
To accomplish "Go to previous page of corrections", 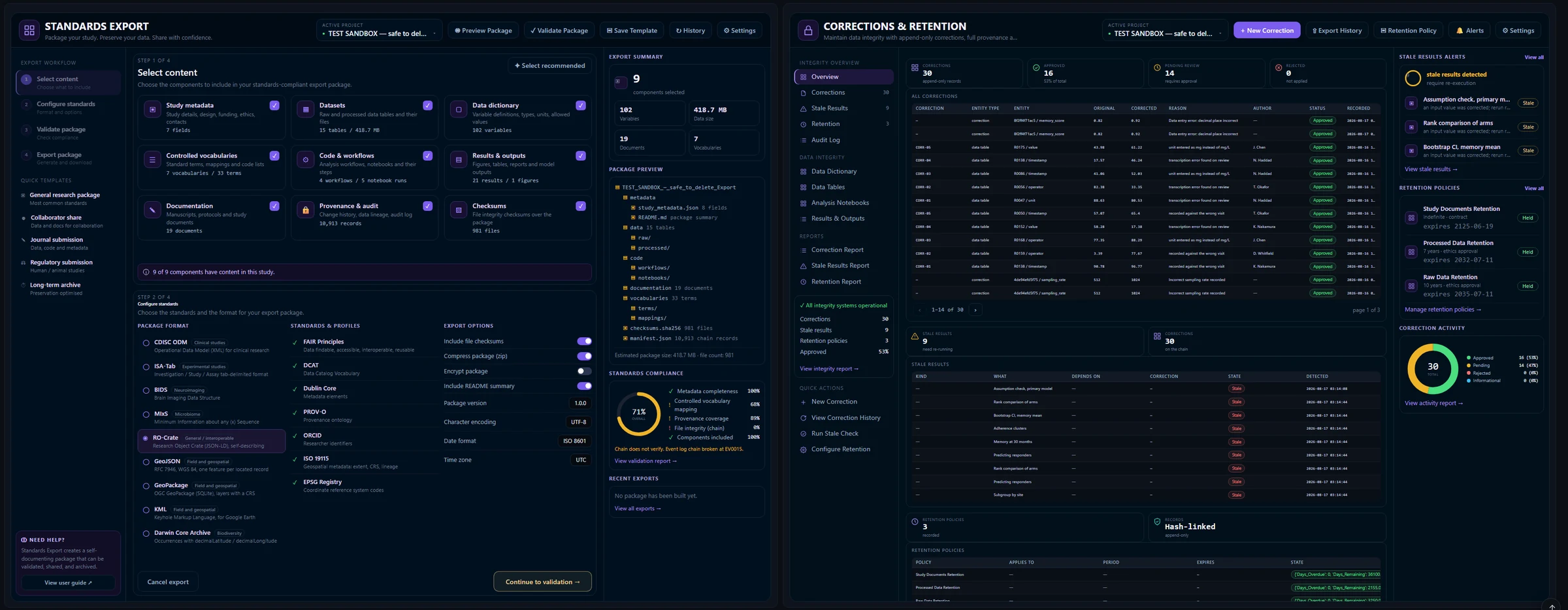I will (920, 310).
